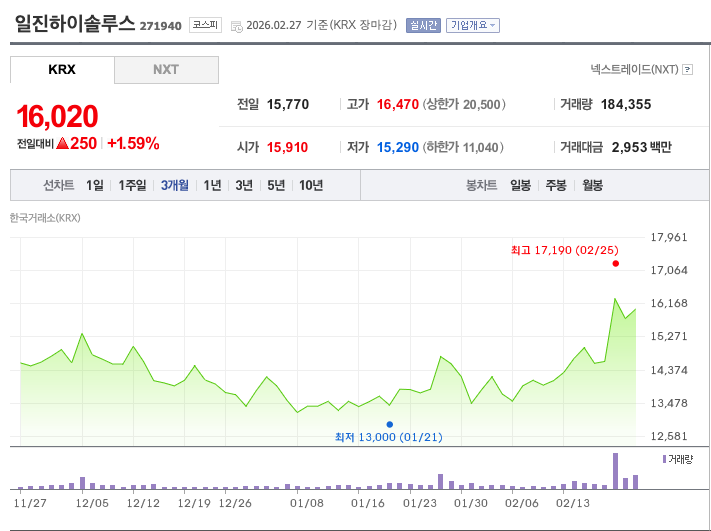Toggle the 실시간 real-time button

coord(423,25)
